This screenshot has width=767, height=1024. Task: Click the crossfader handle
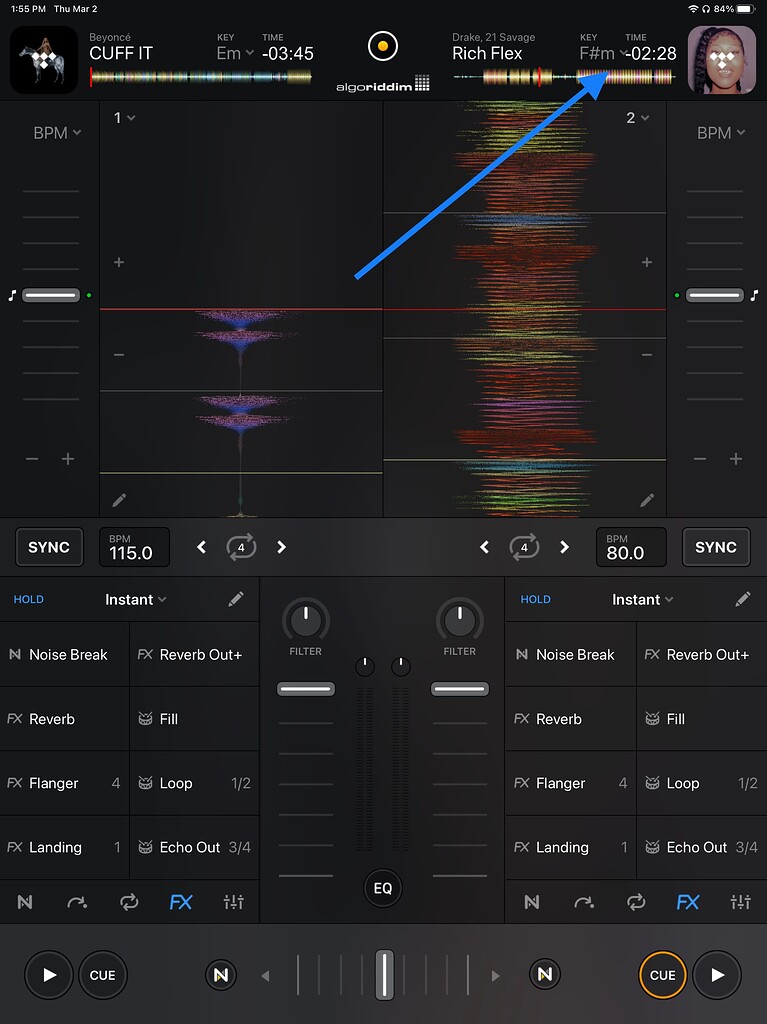(384, 974)
